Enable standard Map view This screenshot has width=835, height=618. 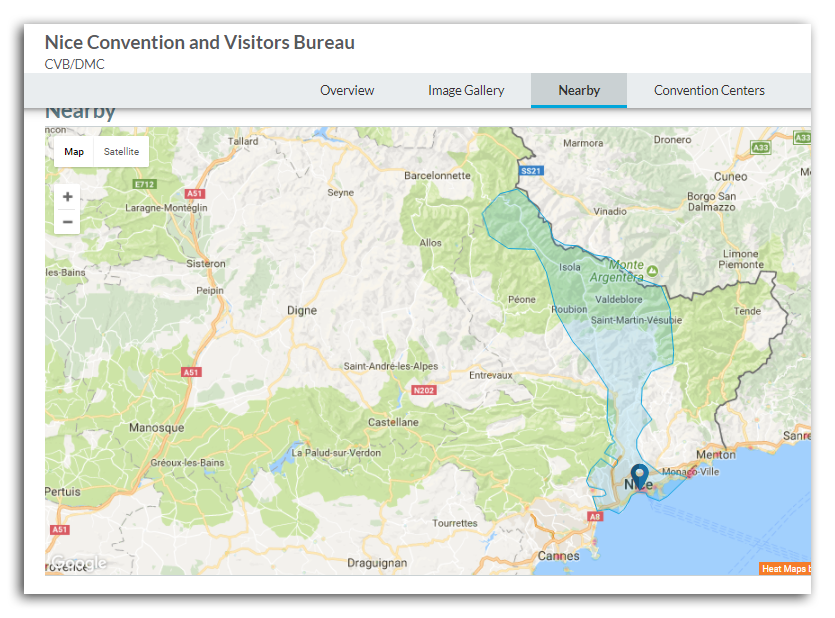(73, 151)
